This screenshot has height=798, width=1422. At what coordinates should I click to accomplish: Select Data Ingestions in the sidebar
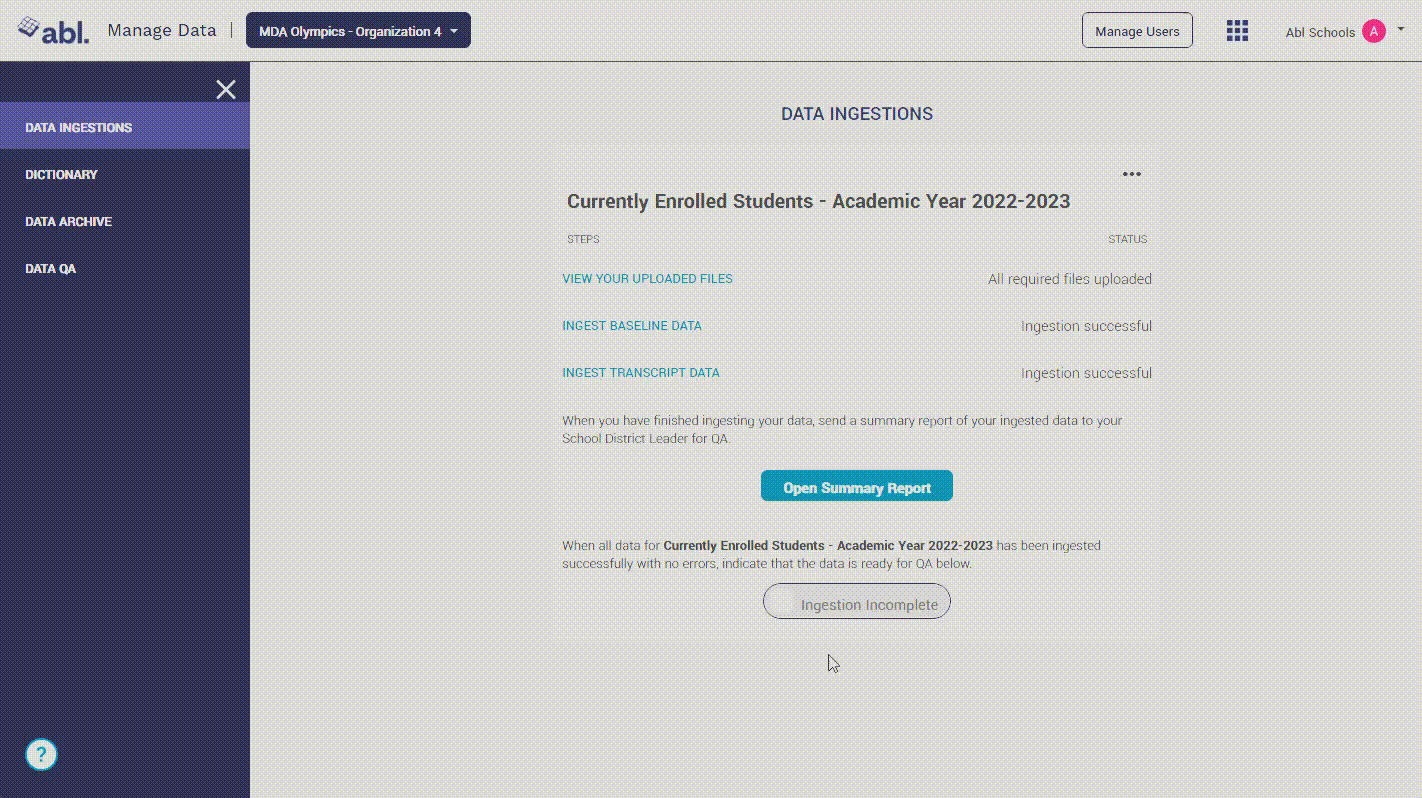tap(79, 128)
